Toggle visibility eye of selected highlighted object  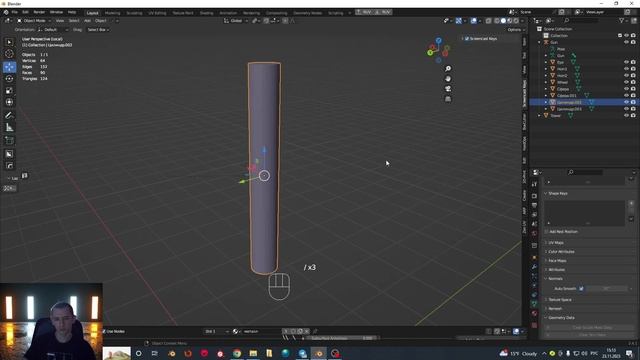point(626,102)
